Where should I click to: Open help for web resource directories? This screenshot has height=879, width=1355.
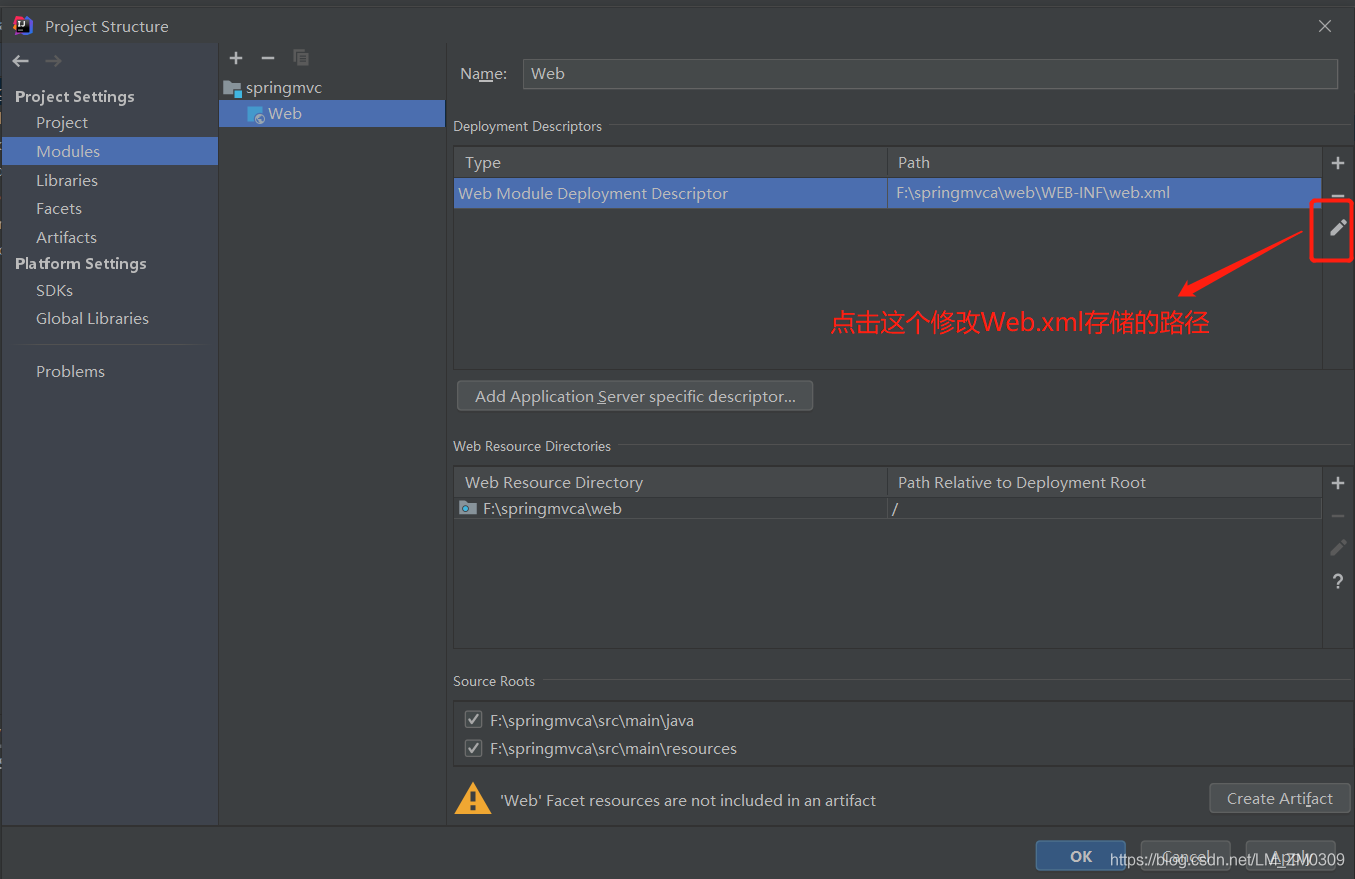tap(1338, 581)
